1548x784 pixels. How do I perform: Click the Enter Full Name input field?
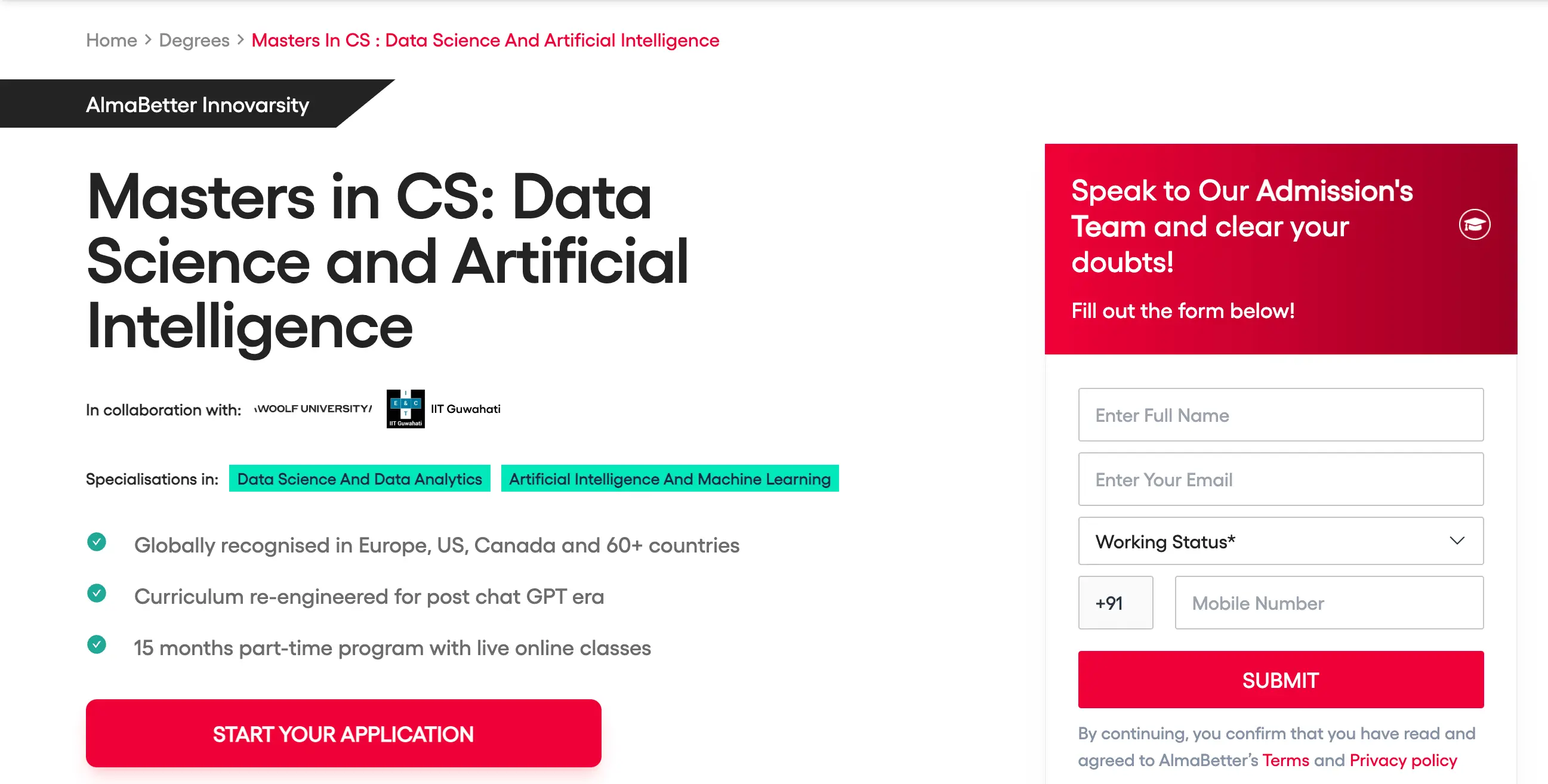1281,415
